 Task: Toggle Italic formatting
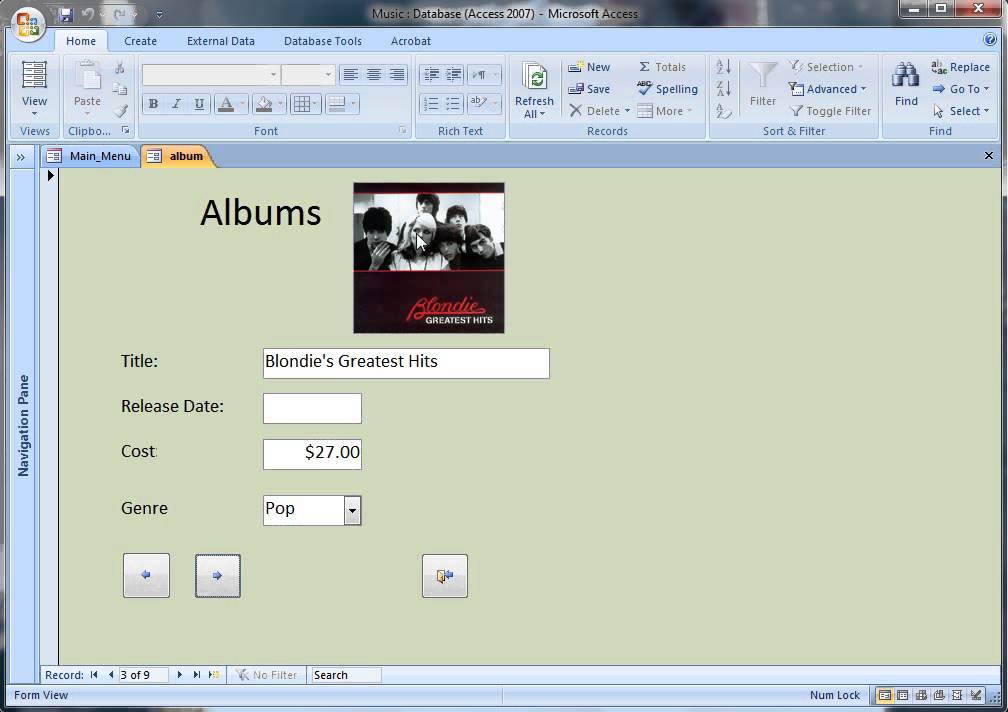[x=176, y=103]
